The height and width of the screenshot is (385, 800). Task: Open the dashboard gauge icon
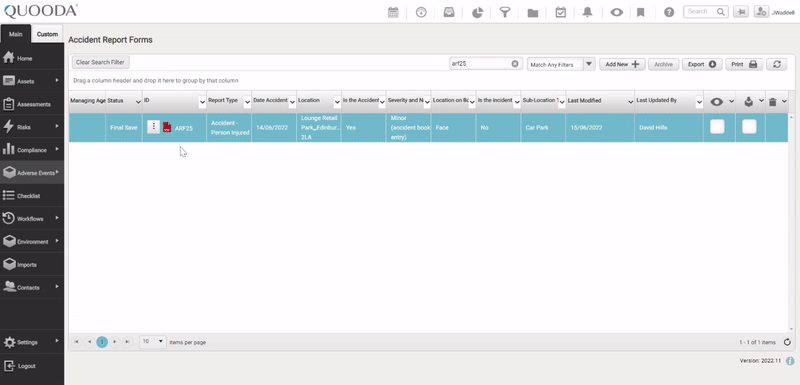[421, 12]
